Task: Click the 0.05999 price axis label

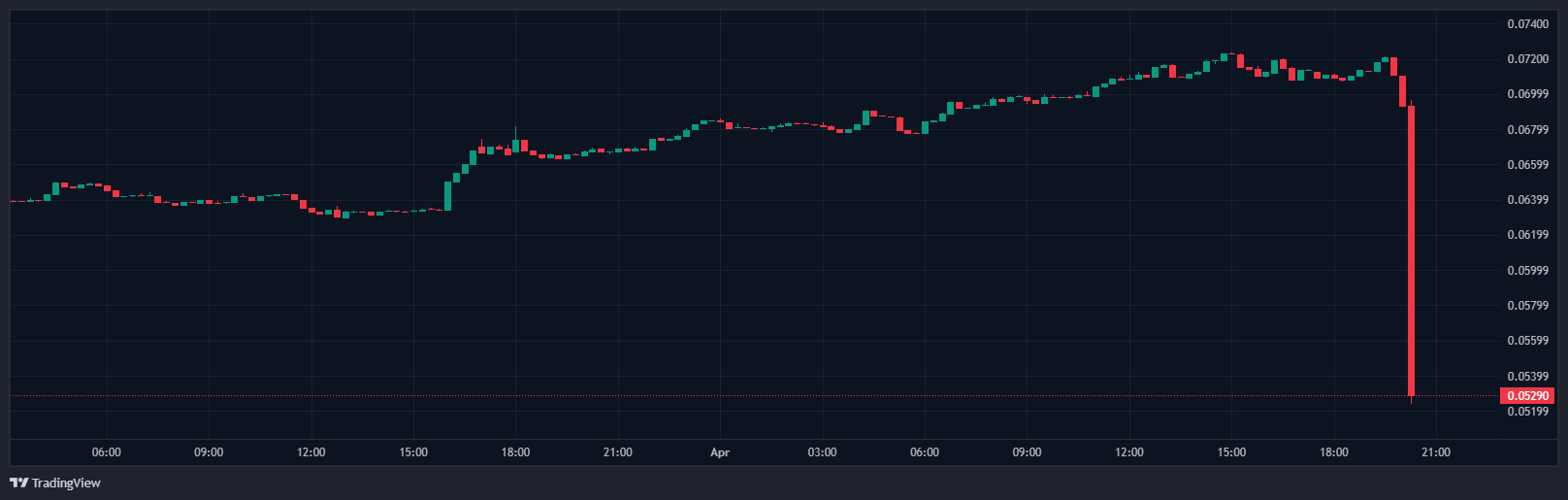Action: (x=1527, y=271)
